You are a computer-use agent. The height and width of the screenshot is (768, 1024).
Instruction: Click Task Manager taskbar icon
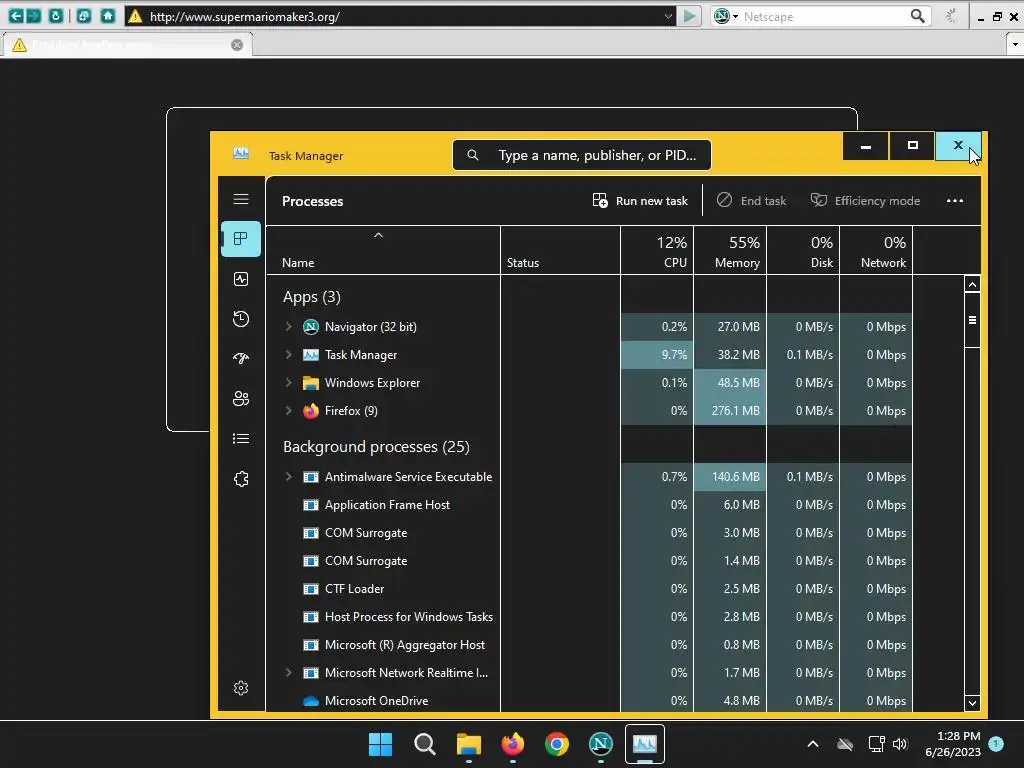(x=645, y=744)
